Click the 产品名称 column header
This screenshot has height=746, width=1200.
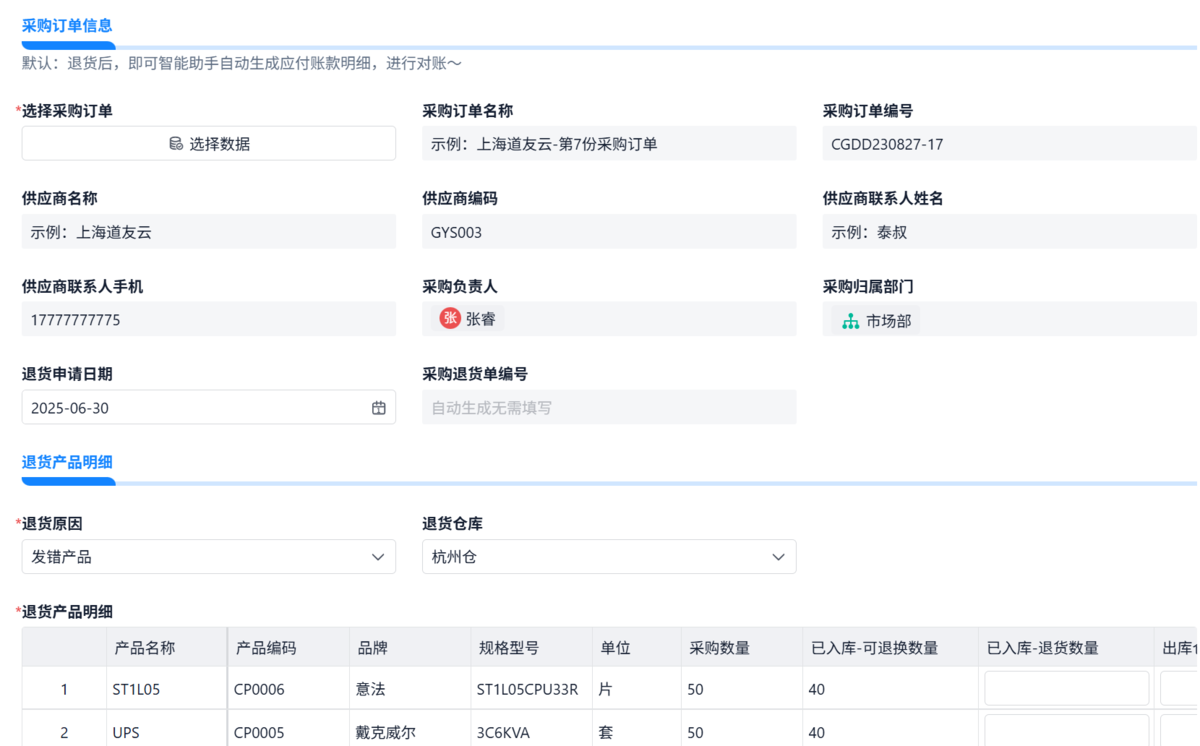tap(145, 648)
